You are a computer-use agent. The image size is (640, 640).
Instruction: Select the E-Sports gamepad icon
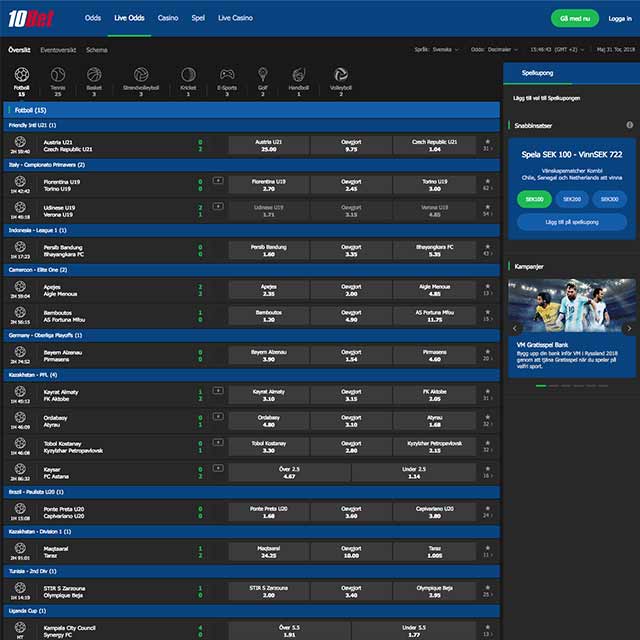pyautogui.click(x=227, y=75)
